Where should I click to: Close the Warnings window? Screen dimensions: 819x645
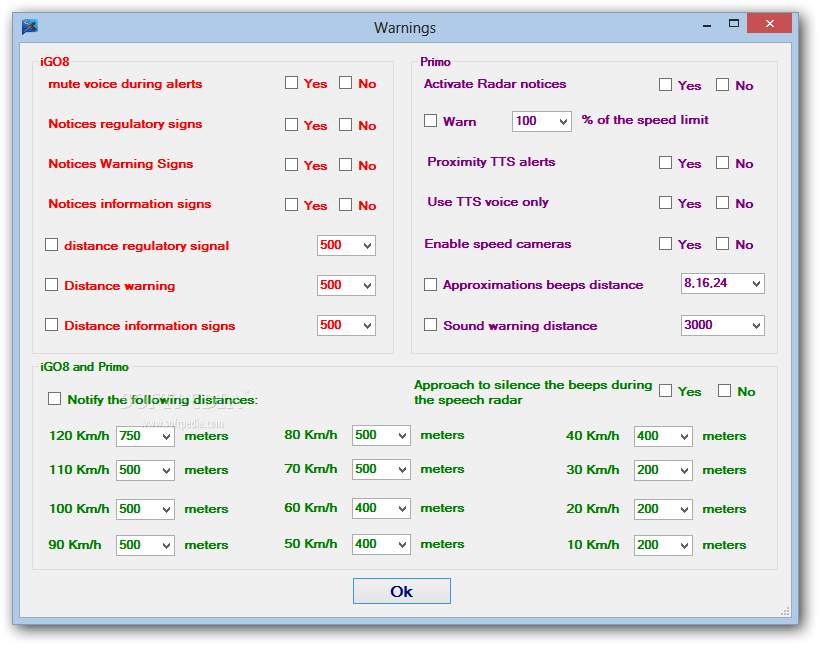(x=769, y=24)
